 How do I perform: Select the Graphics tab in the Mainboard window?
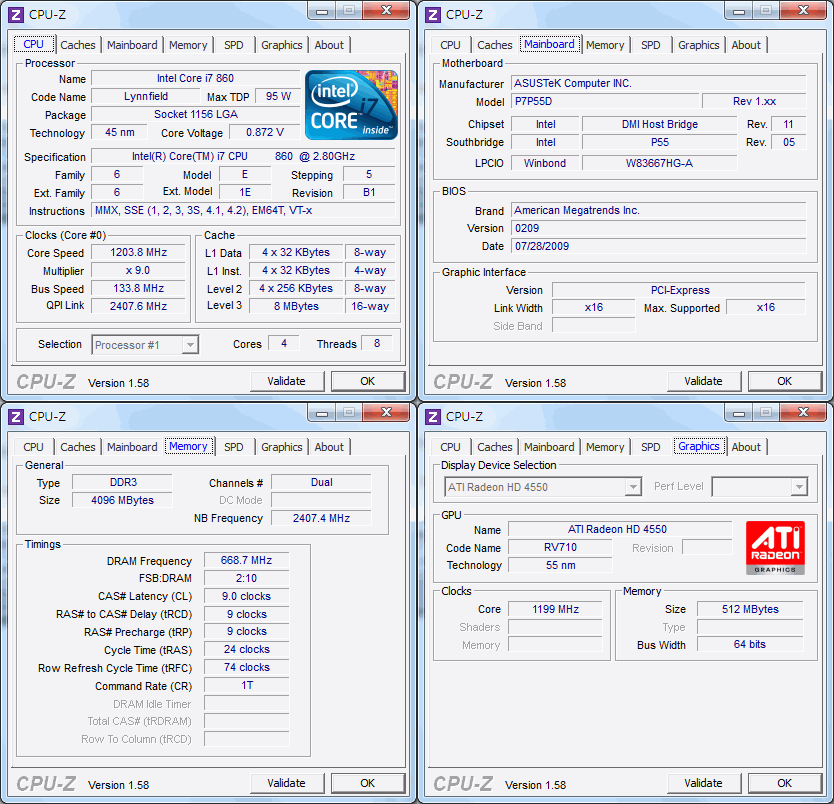(698, 45)
